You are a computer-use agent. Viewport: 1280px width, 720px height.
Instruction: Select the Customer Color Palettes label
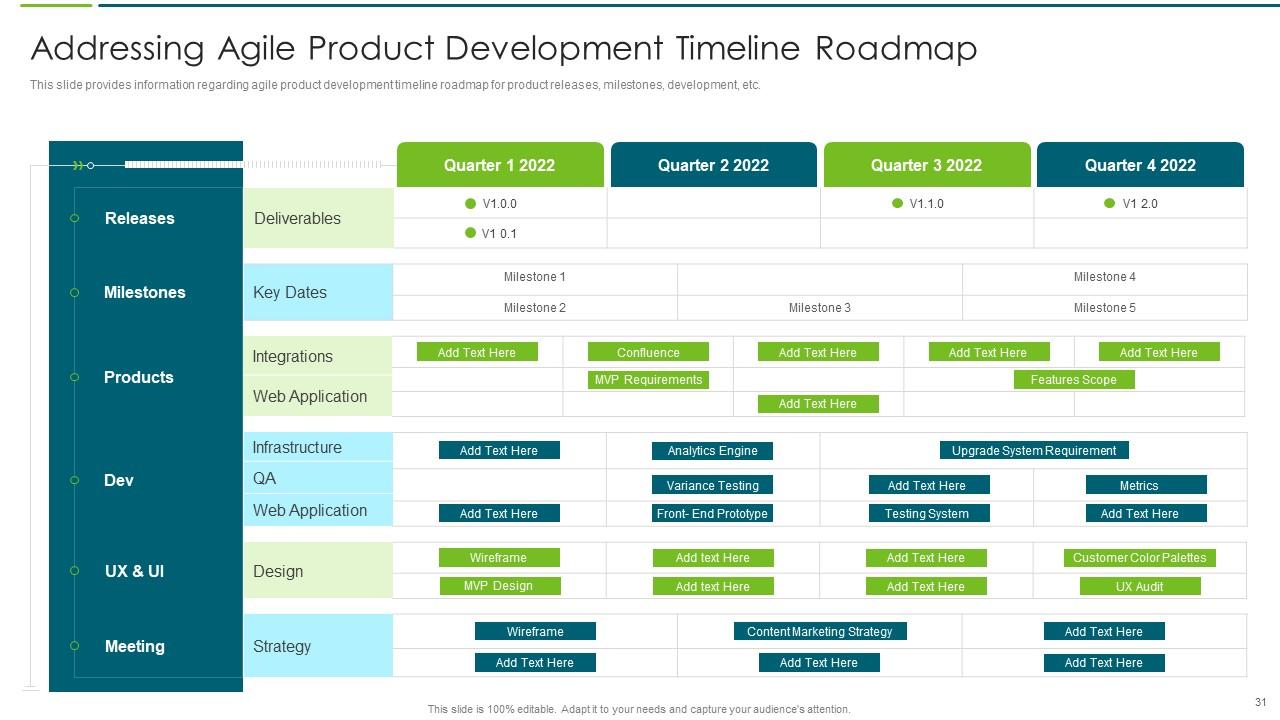(1140, 558)
